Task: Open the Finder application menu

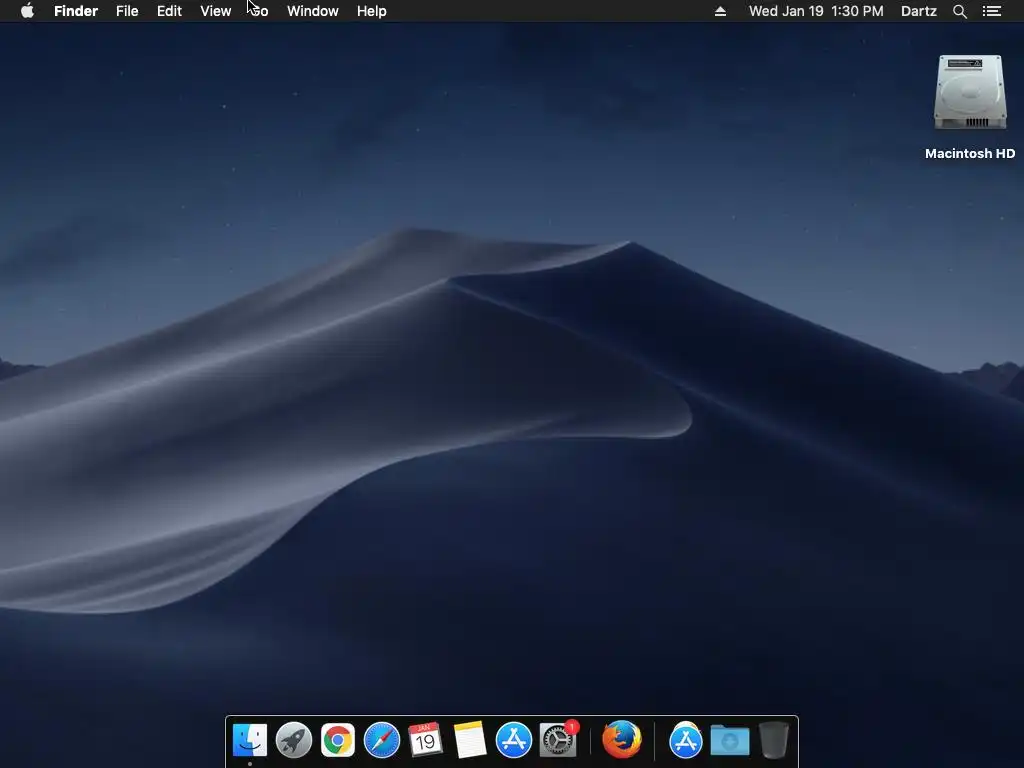Action: pos(76,11)
